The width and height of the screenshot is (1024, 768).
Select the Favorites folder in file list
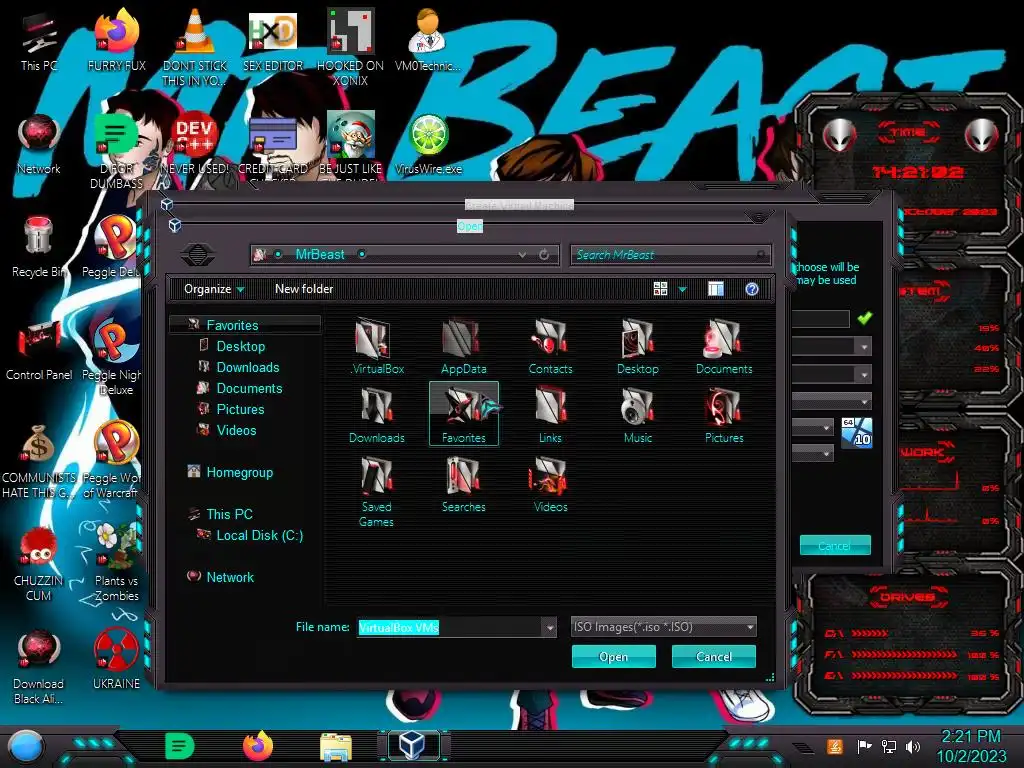click(x=464, y=414)
